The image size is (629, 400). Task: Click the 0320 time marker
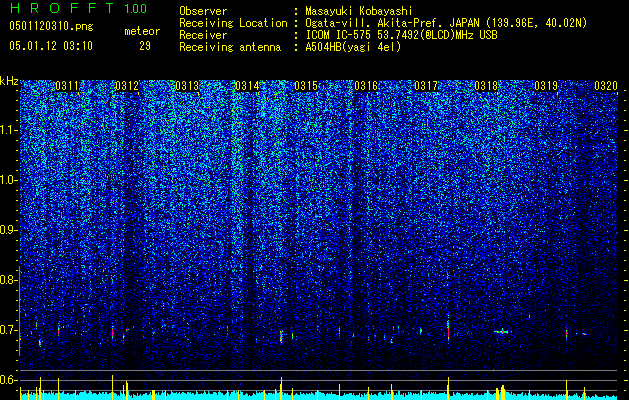pyautogui.click(x=606, y=86)
